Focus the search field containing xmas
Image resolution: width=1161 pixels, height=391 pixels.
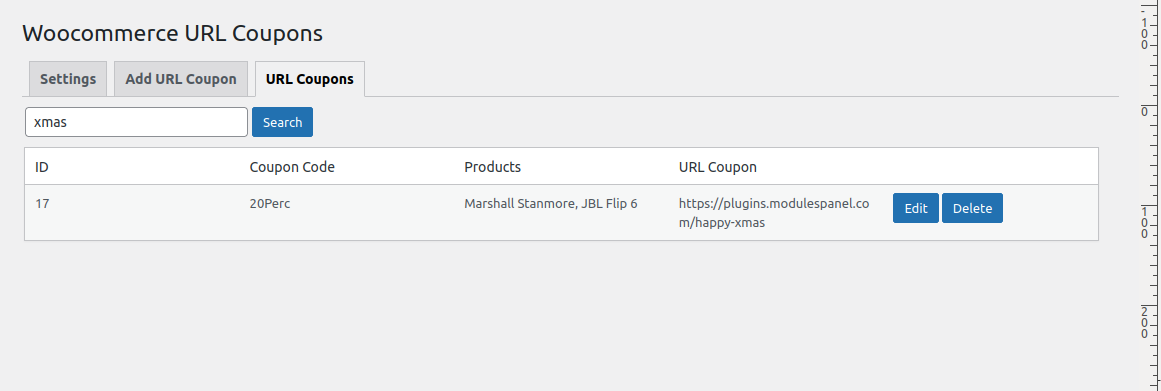[x=136, y=122]
